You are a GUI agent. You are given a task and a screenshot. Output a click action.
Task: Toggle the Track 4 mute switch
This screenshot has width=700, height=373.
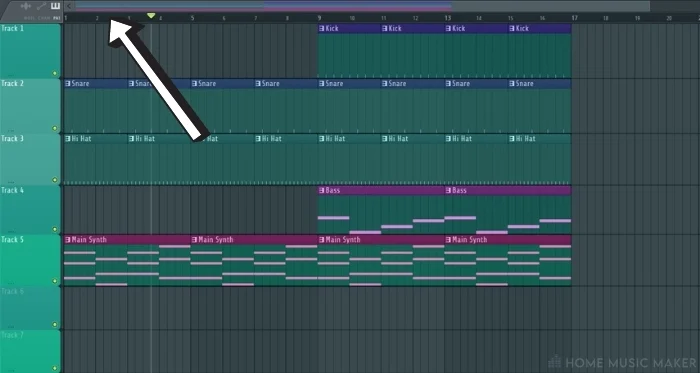coord(55,229)
